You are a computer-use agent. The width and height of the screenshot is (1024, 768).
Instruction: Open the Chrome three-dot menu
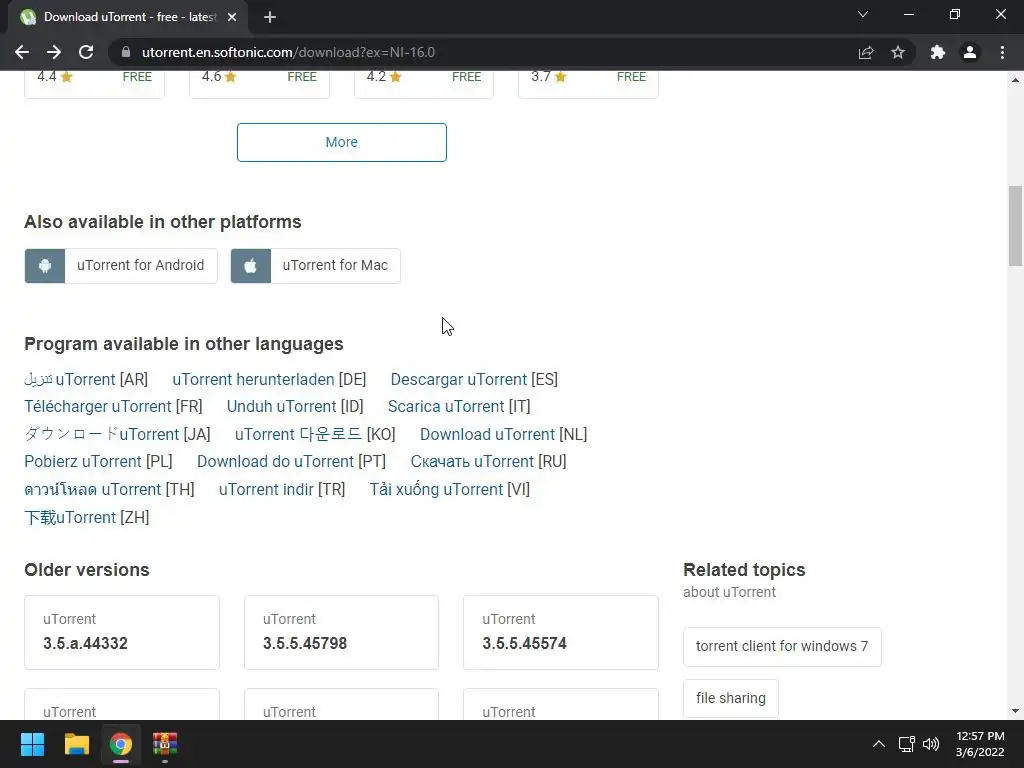tap(1002, 52)
